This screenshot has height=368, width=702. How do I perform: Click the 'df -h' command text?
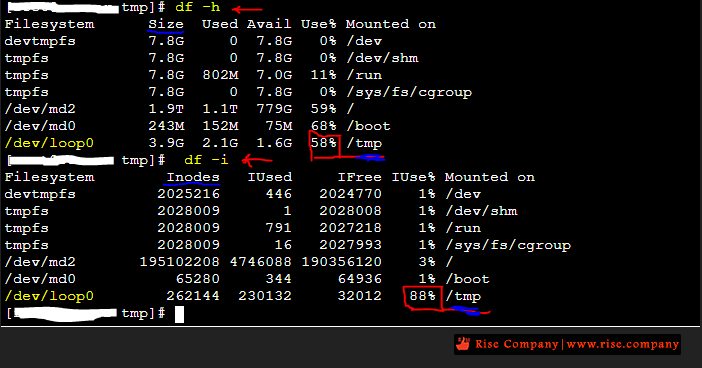coord(197,7)
